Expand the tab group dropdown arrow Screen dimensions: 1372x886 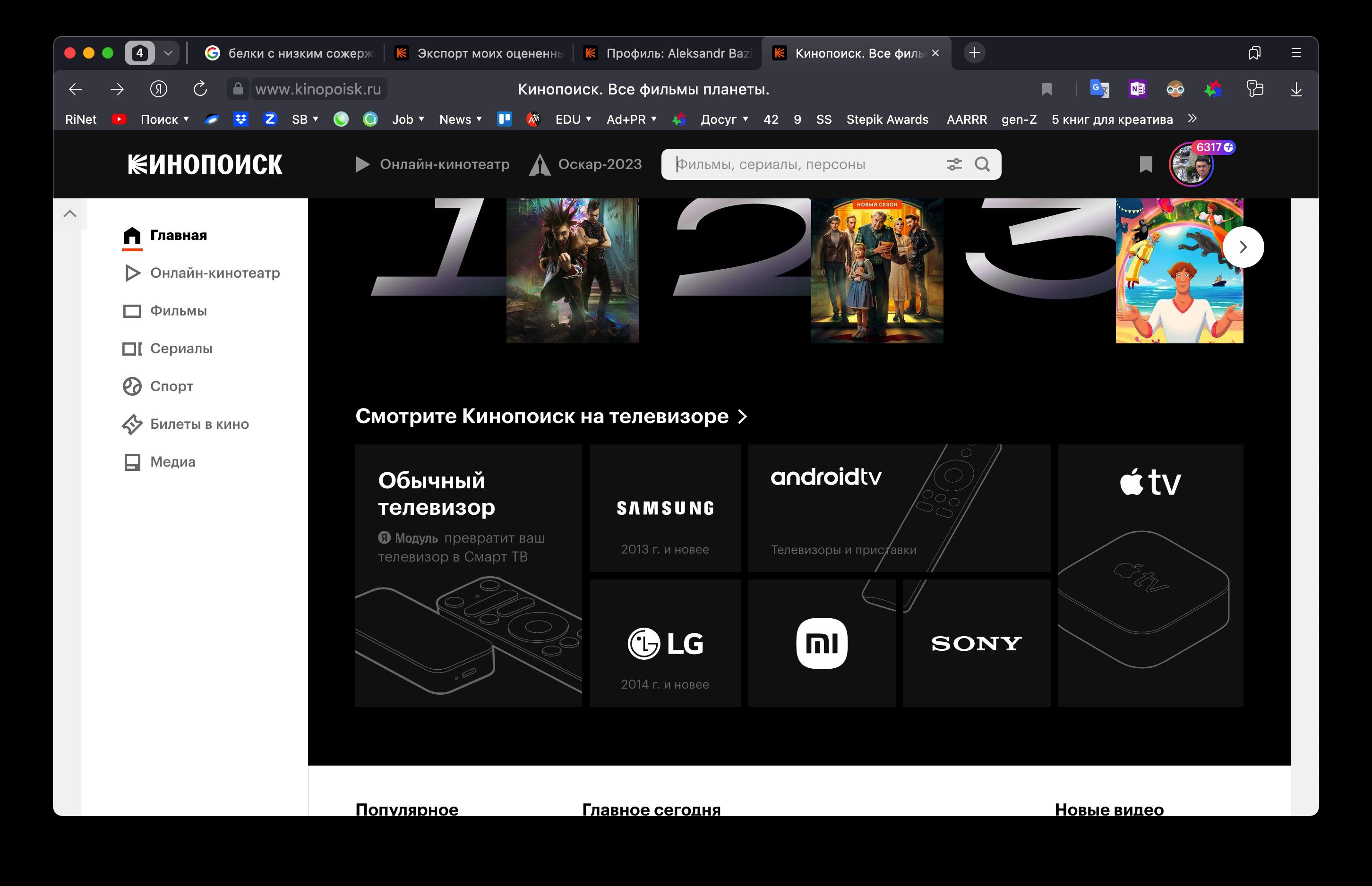click(168, 53)
